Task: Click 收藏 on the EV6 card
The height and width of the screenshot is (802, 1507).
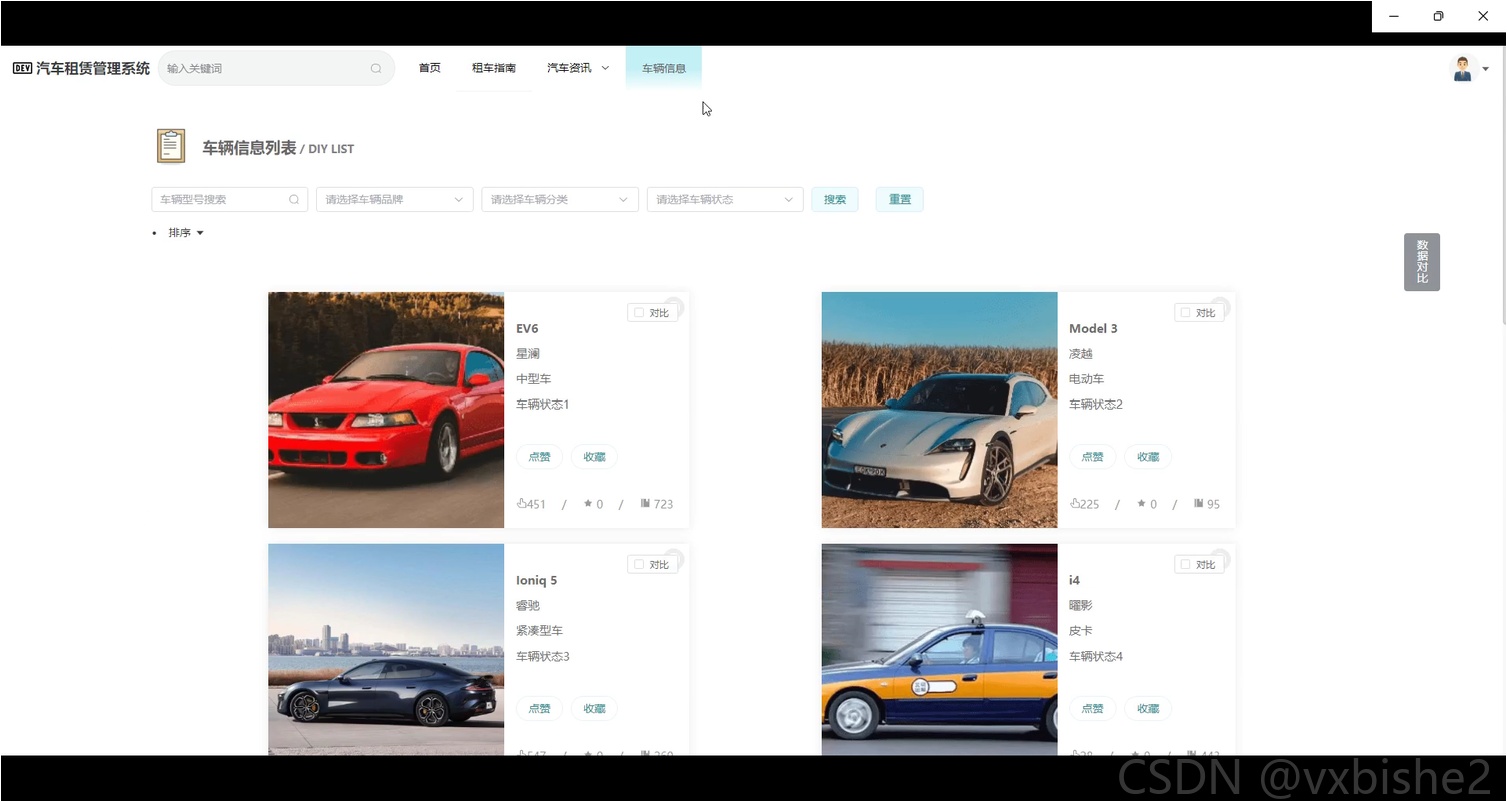Action: pyautogui.click(x=595, y=457)
